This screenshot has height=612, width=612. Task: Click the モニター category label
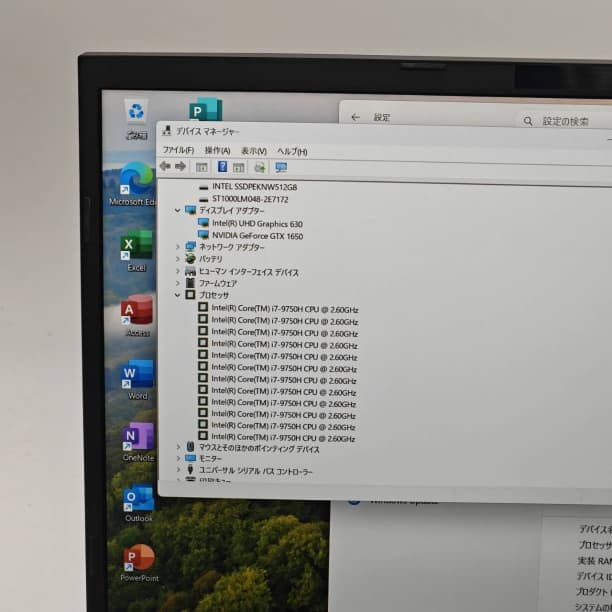tap(210, 458)
